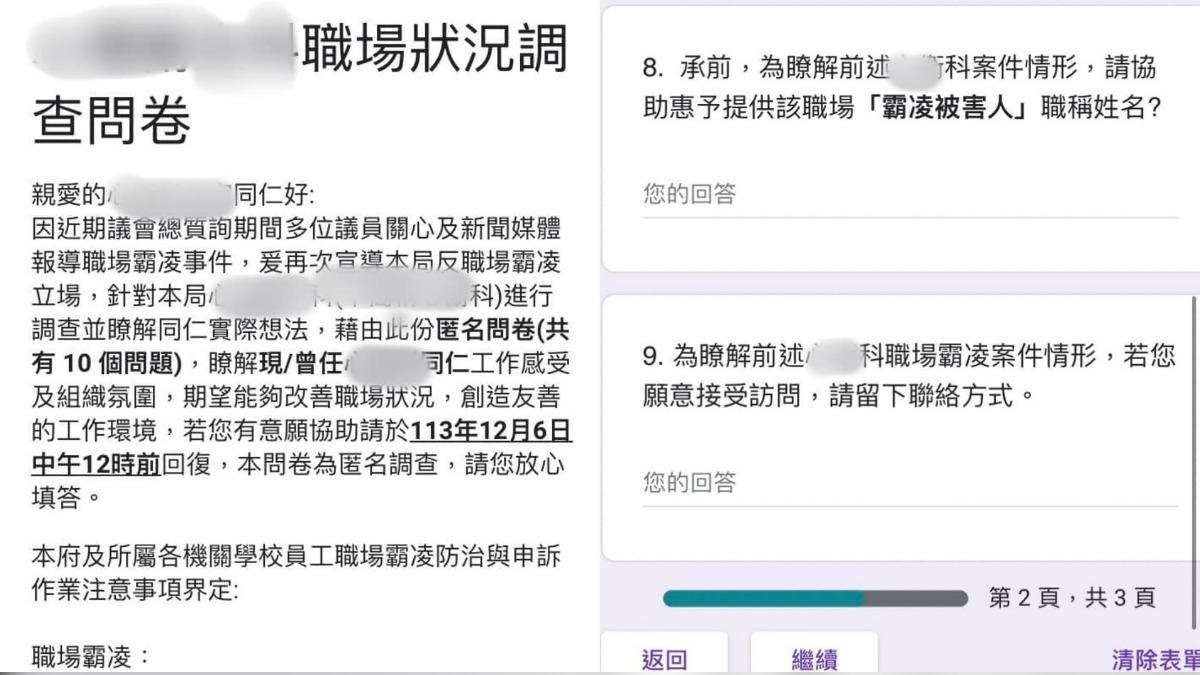Click the 查問卷 title text
Screen dimensions: 1200x675
pyautogui.click(x=112, y=122)
